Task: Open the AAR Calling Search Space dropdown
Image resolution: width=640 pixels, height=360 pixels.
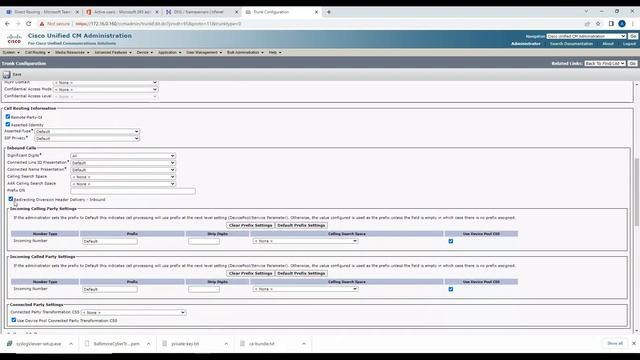Action: [123, 184]
